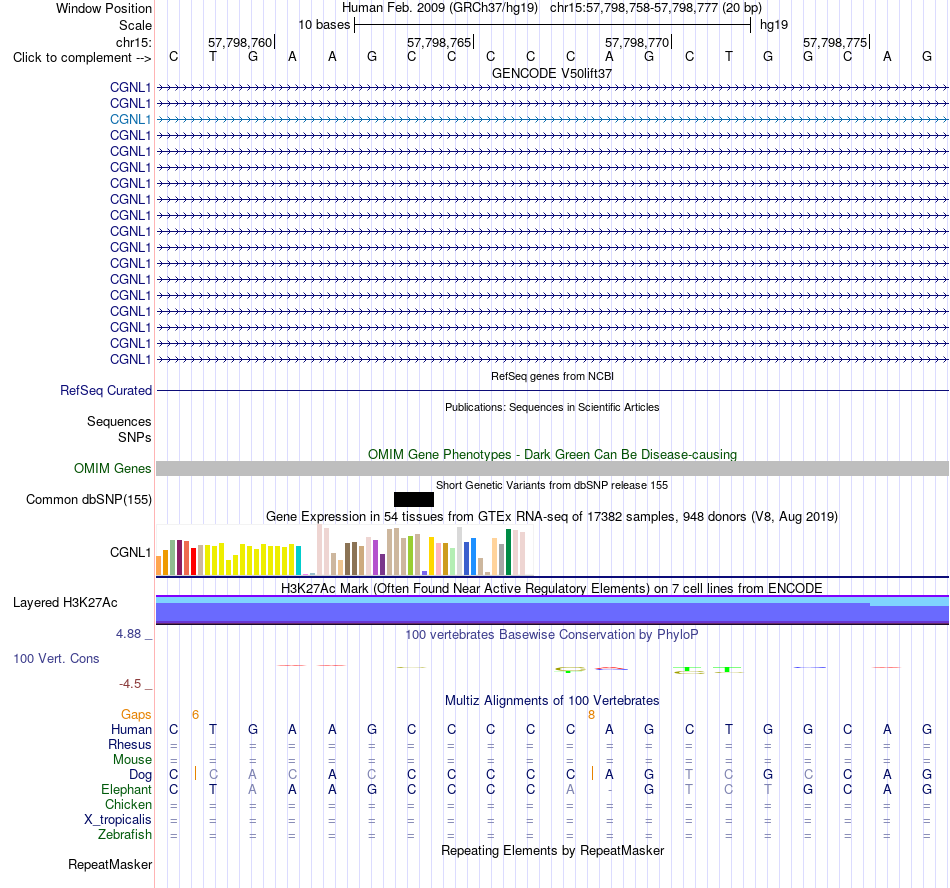
Task: Click 'Multiz Alignments of 100 Vertebrates' title
Action: 552,700
